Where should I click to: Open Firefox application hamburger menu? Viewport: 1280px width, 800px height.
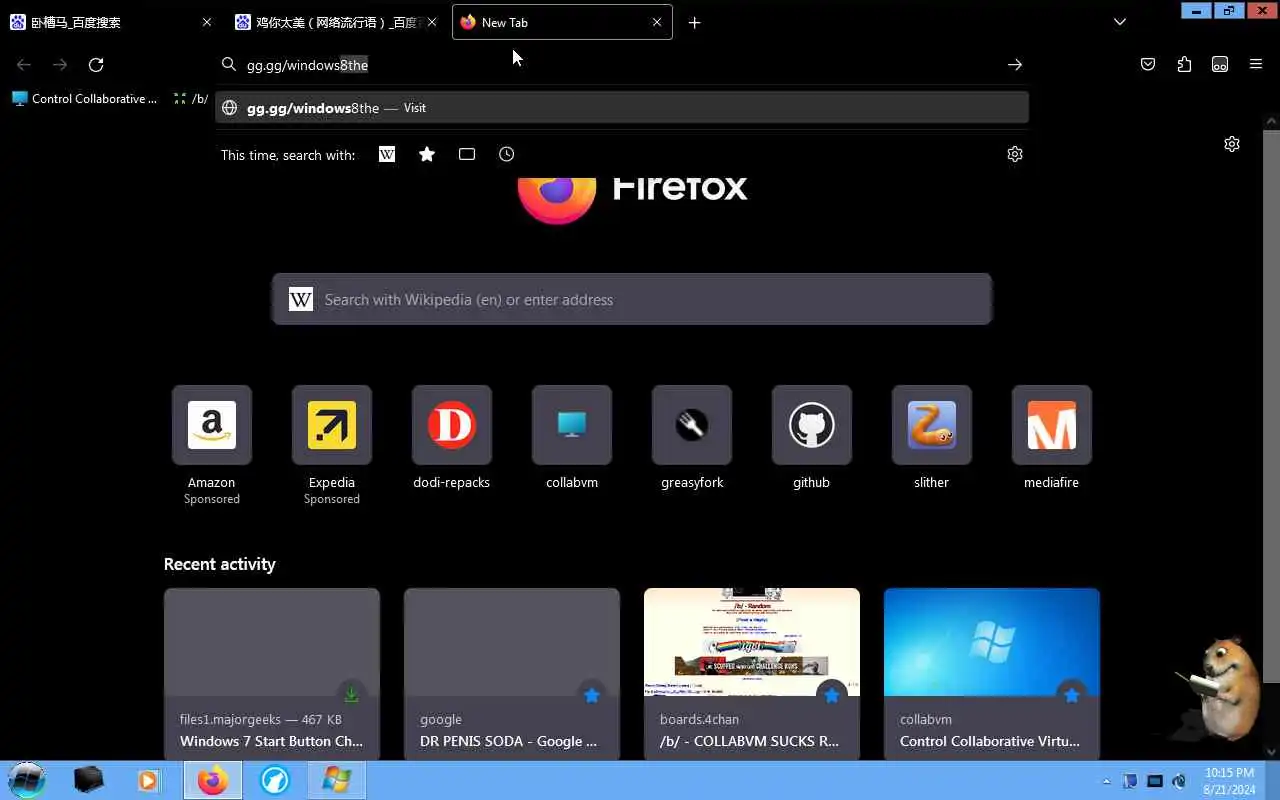(x=1256, y=65)
